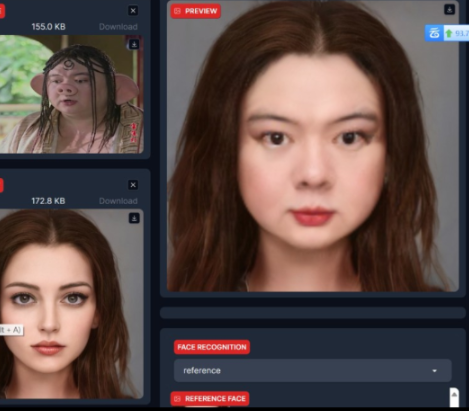
Task: Remove the 155.0 KB image with X
Action: [x=133, y=11]
